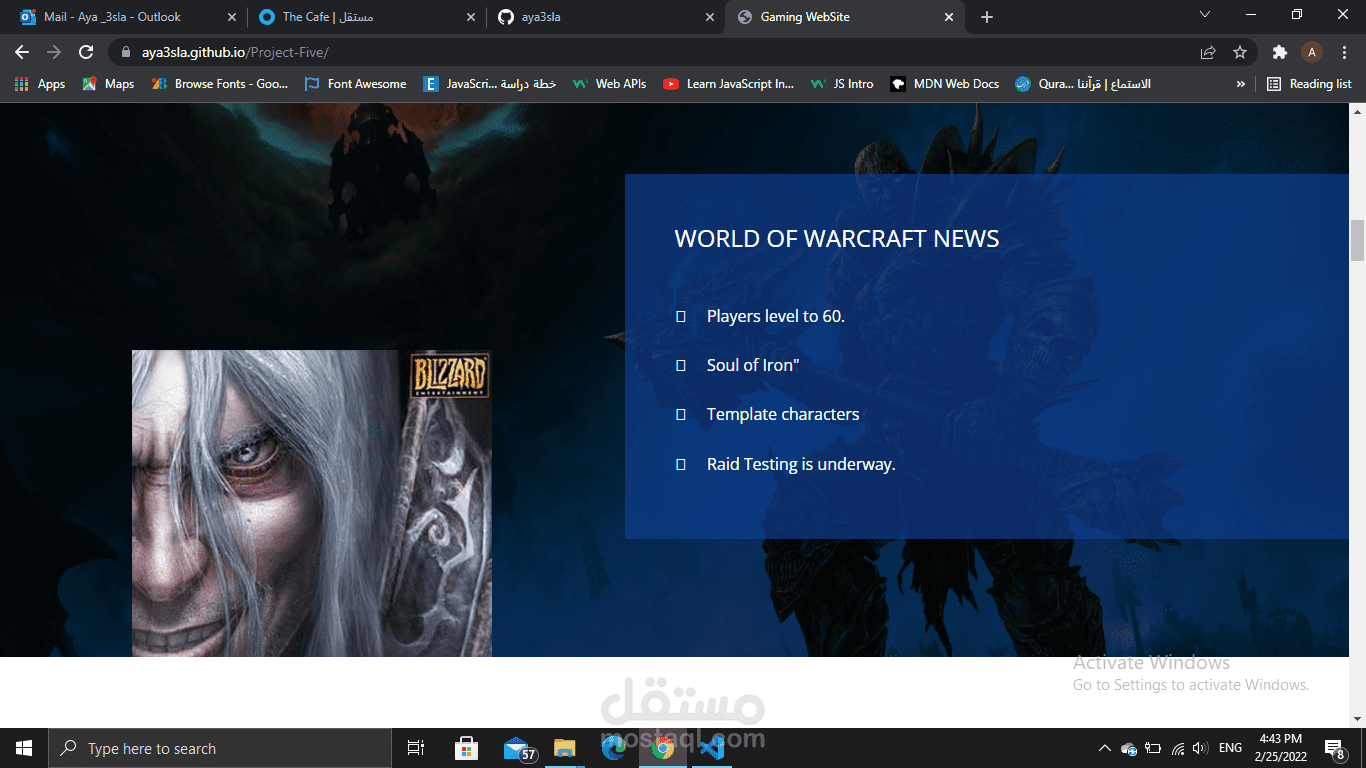Open the JavaScript study plan bookmark

tap(489, 84)
